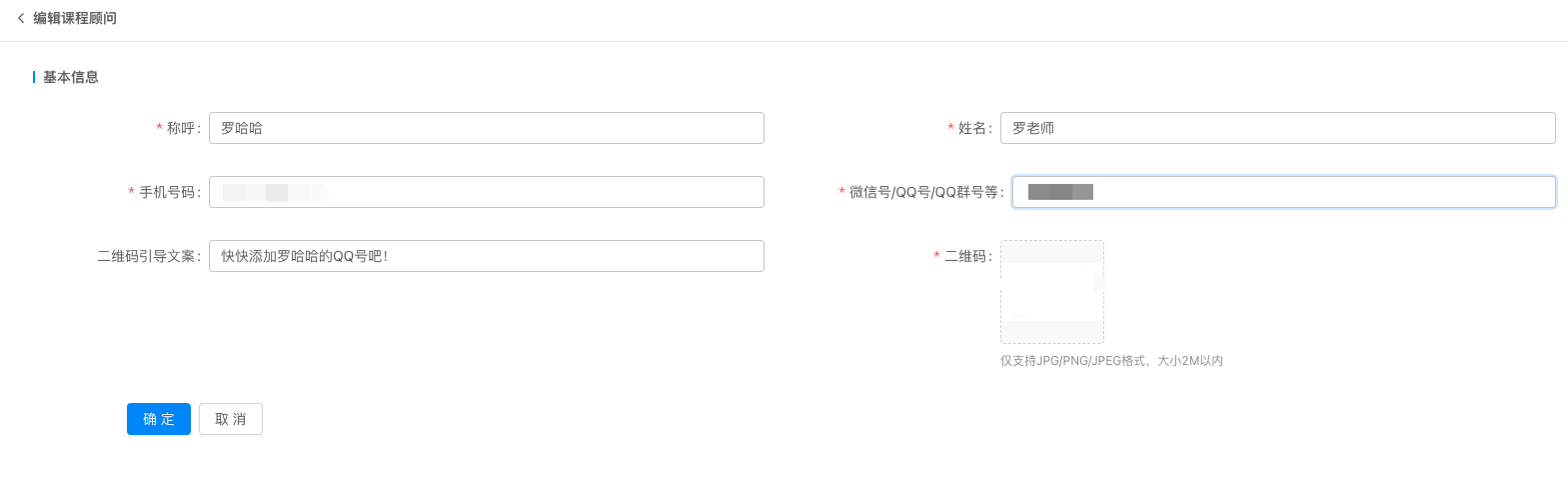The width and height of the screenshot is (1568, 500).
Task: Click the 二维码 upload label
Action: (x=967, y=256)
